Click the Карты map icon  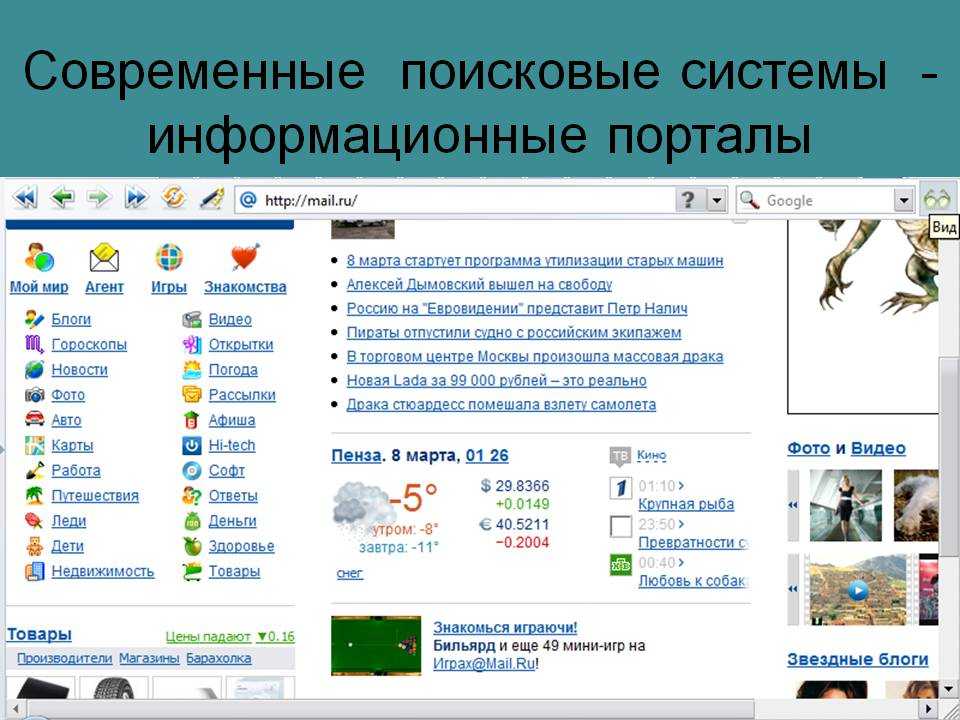coord(34,445)
